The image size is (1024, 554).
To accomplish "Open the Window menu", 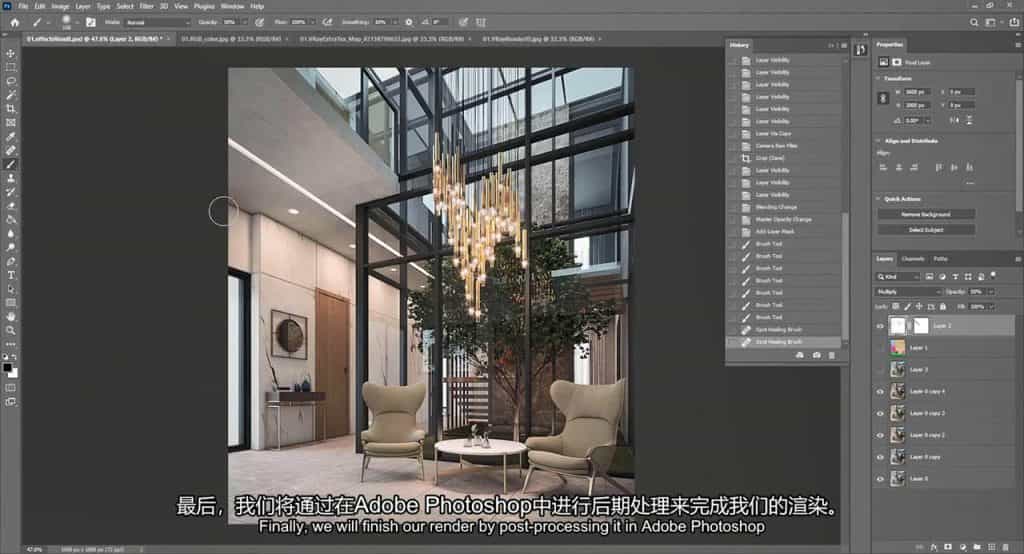I will [x=232, y=6].
